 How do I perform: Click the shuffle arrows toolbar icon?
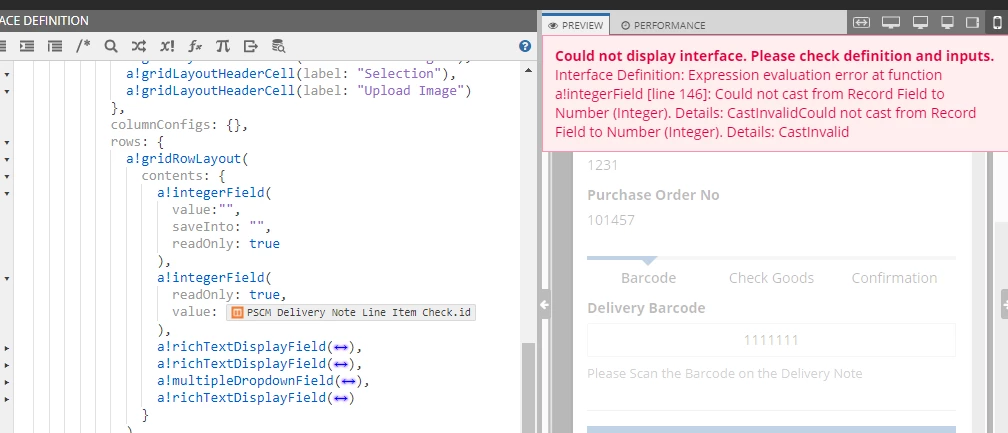click(138, 46)
